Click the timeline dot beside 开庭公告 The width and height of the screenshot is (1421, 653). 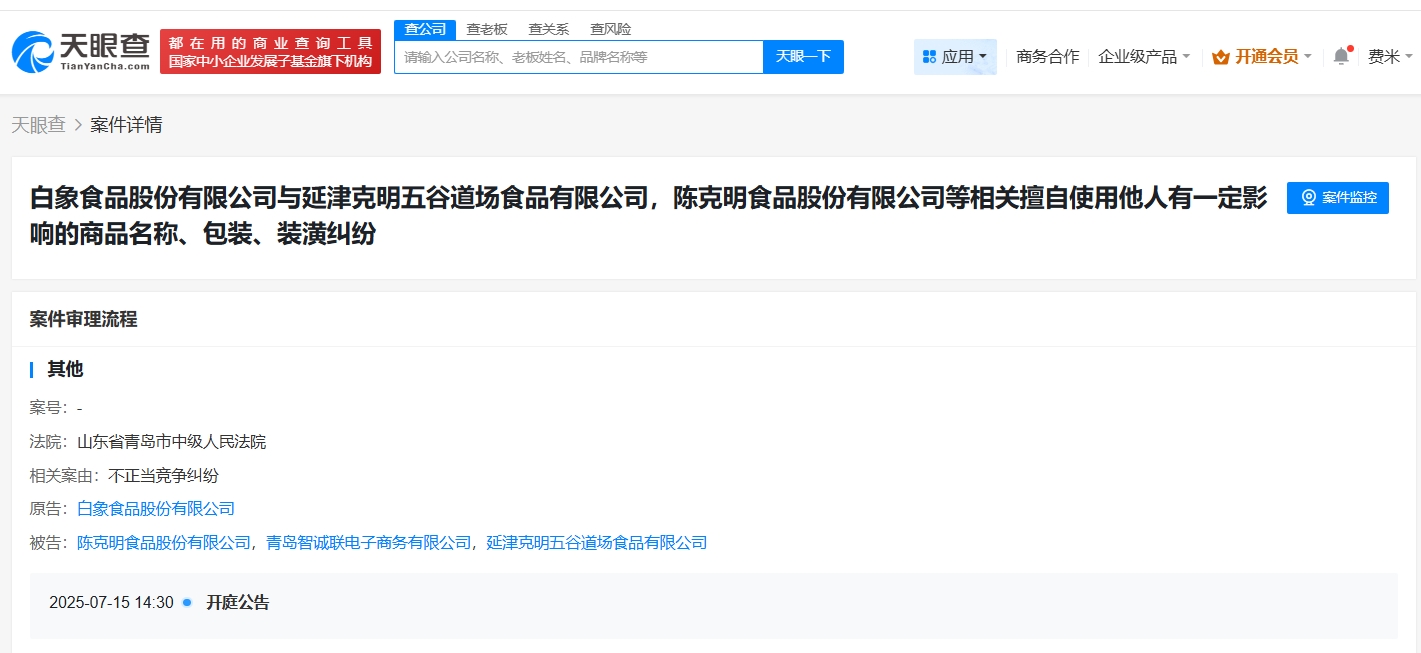pos(187,602)
